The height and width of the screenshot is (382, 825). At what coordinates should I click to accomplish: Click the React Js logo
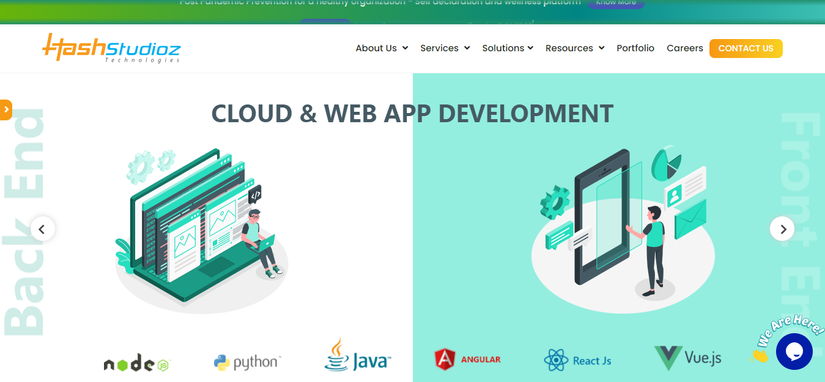(578, 360)
